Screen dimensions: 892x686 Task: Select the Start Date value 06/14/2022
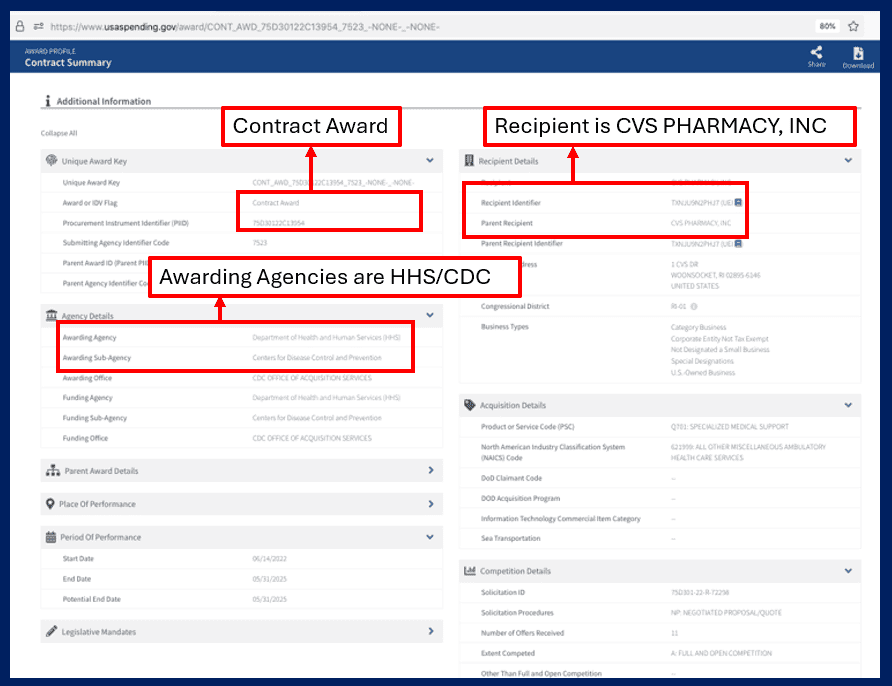coord(270,559)
